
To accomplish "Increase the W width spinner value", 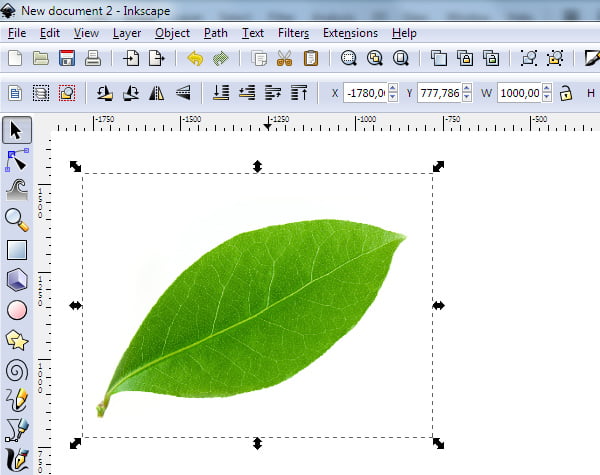I will 547,88.
